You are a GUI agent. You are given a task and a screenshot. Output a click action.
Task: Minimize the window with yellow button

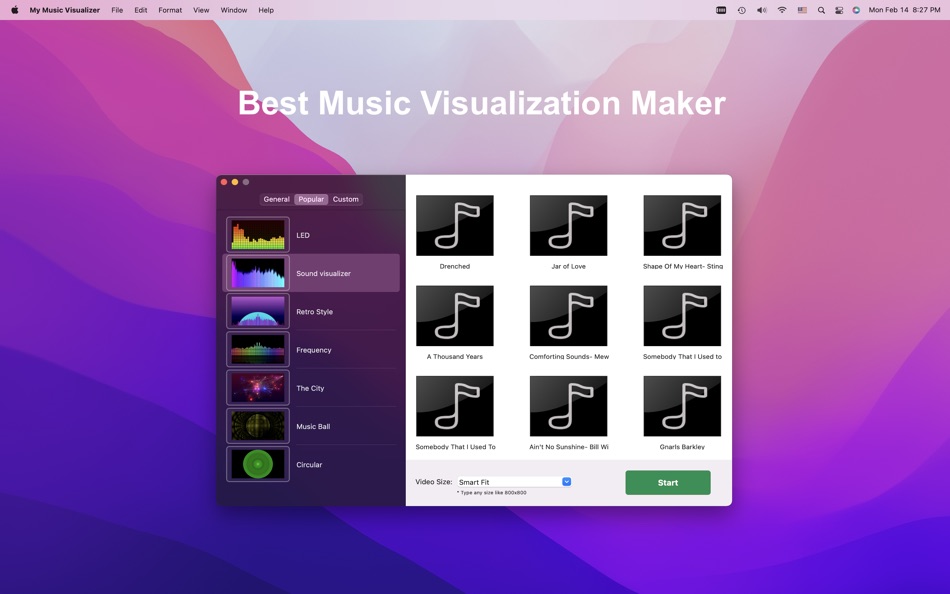tap(235, 182)
